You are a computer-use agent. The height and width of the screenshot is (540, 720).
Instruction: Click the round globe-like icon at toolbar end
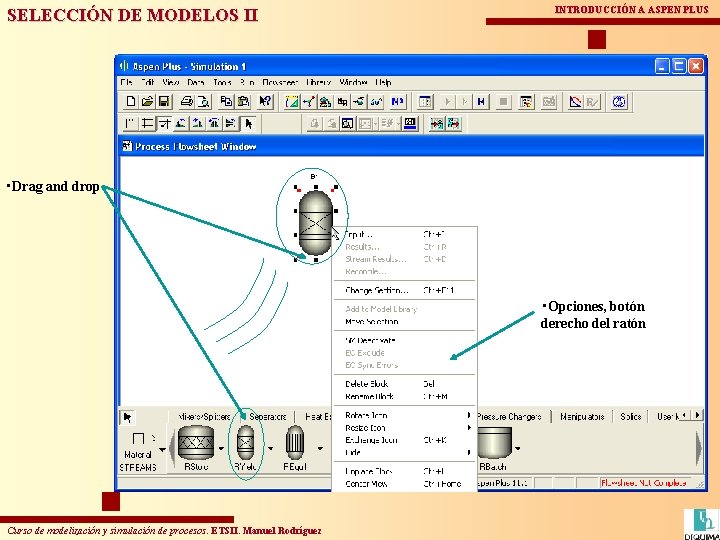tap(619, 101)
